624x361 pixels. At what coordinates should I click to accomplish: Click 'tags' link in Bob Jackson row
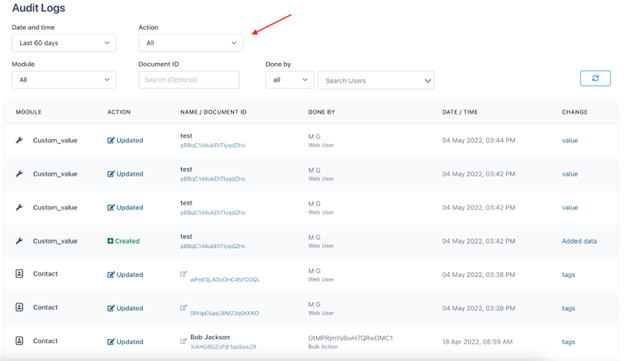(x=568, y=341)
